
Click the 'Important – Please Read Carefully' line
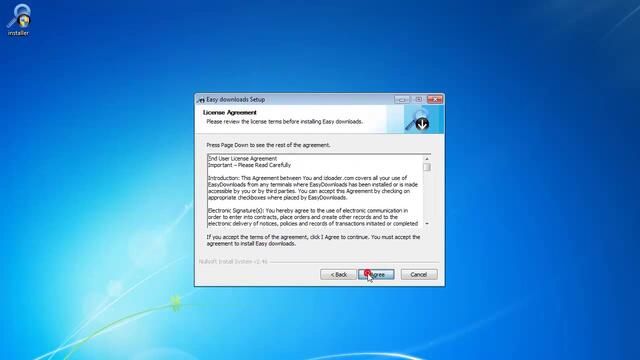249,165
